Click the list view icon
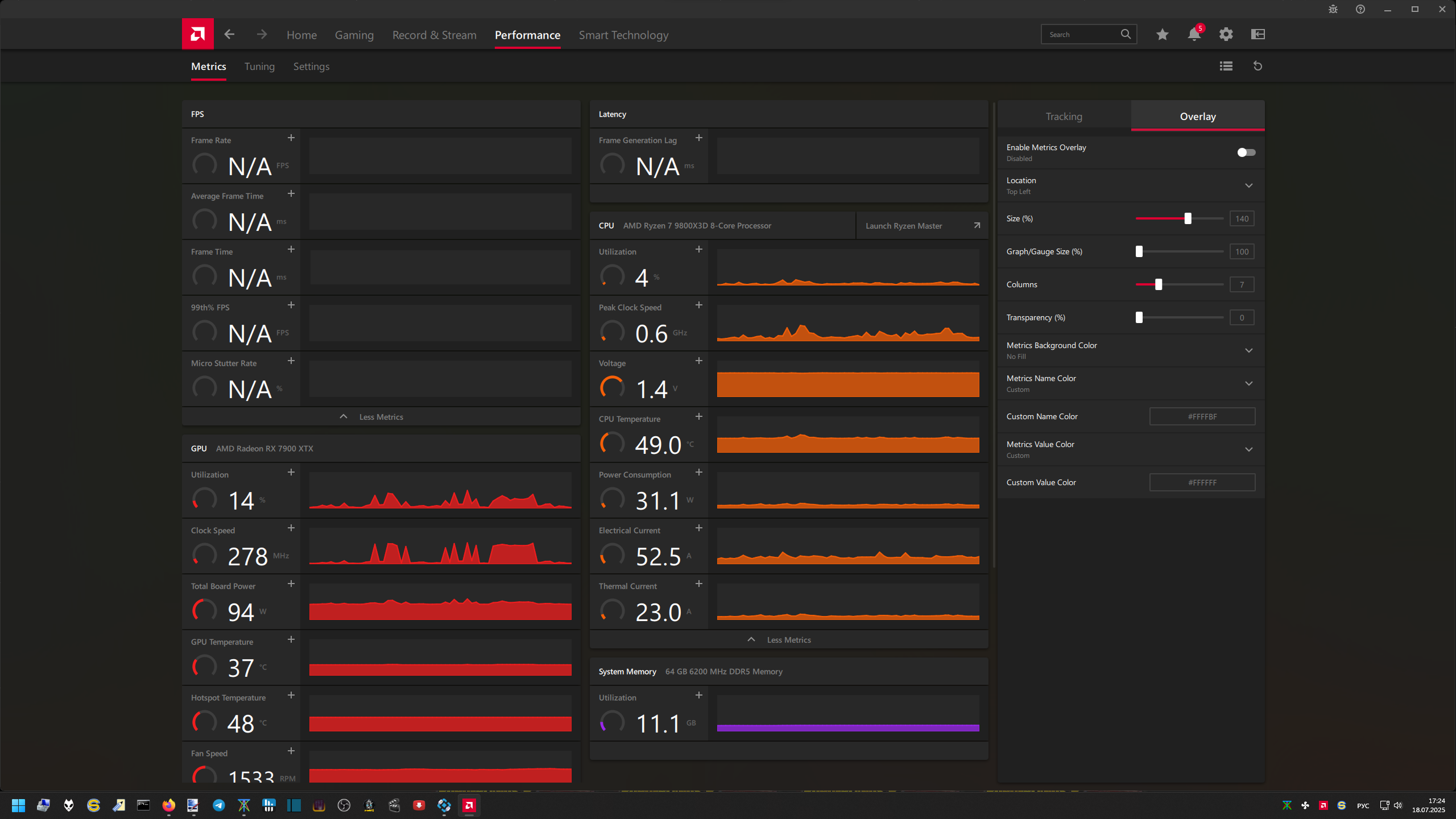The width and height of the screenshot is (1456, 819). (x=1226, y=66)
